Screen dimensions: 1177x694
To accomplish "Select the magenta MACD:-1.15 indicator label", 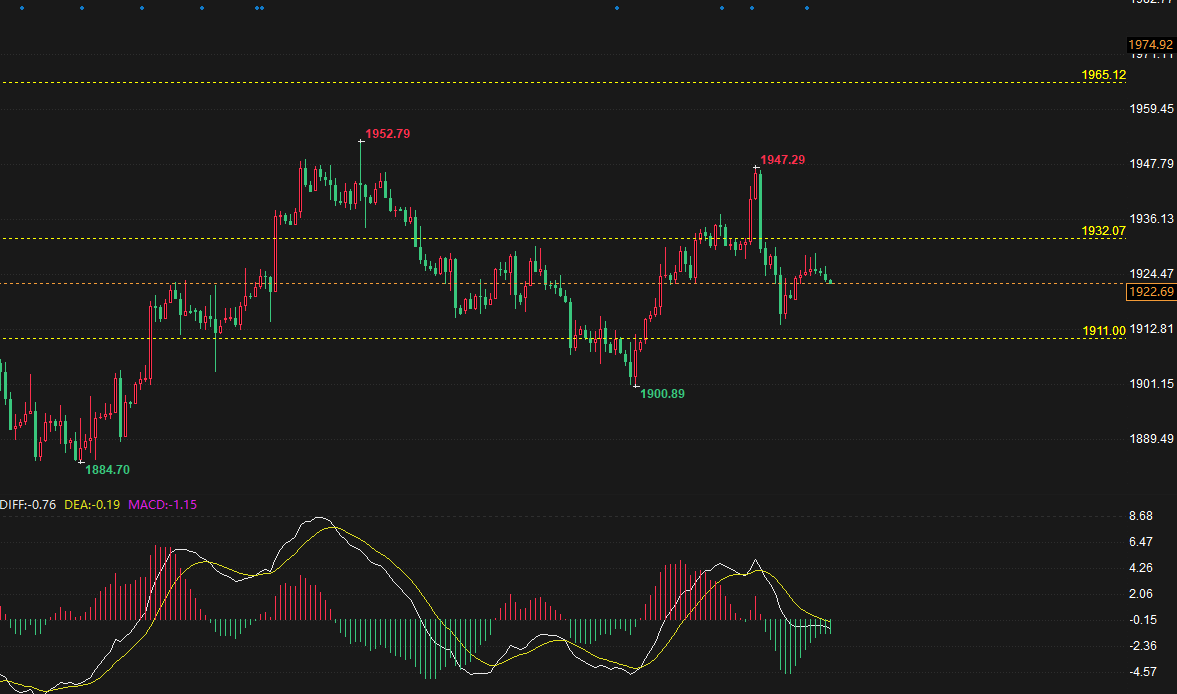I will [x=162, y=505].
